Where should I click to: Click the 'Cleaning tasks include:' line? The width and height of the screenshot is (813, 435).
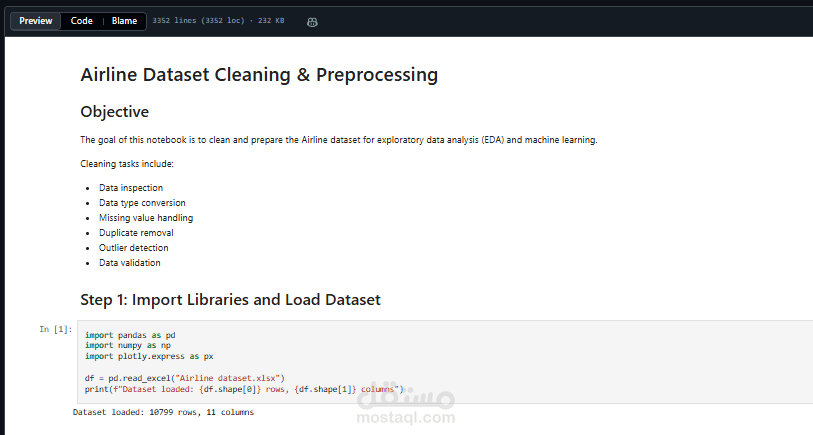tap(127, 164)
